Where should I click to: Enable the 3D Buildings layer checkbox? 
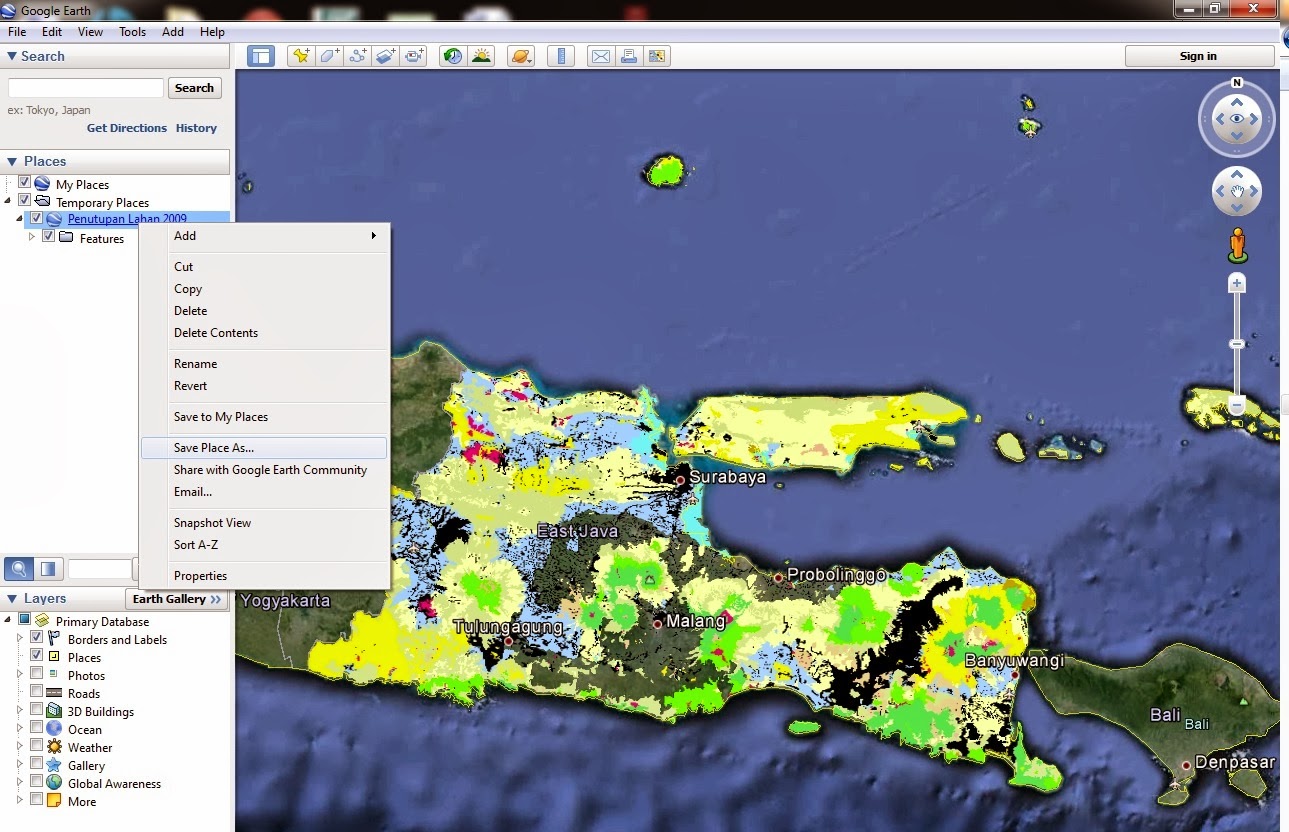coord(37,711)
